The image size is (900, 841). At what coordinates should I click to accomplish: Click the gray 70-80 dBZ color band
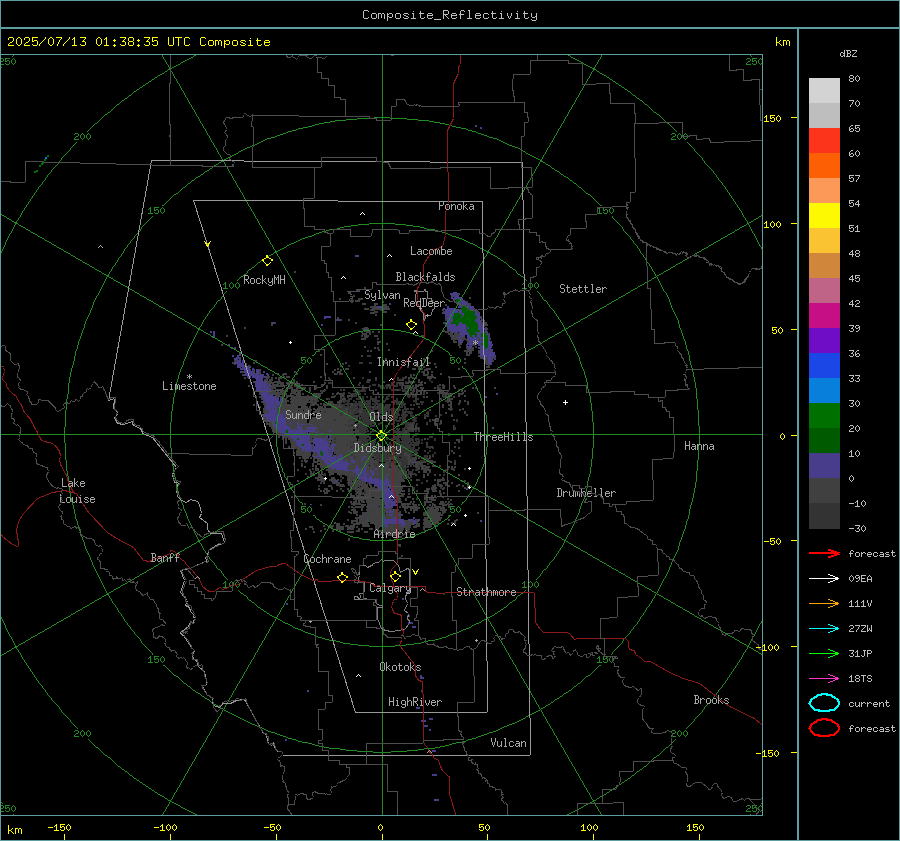click(824, 91)
